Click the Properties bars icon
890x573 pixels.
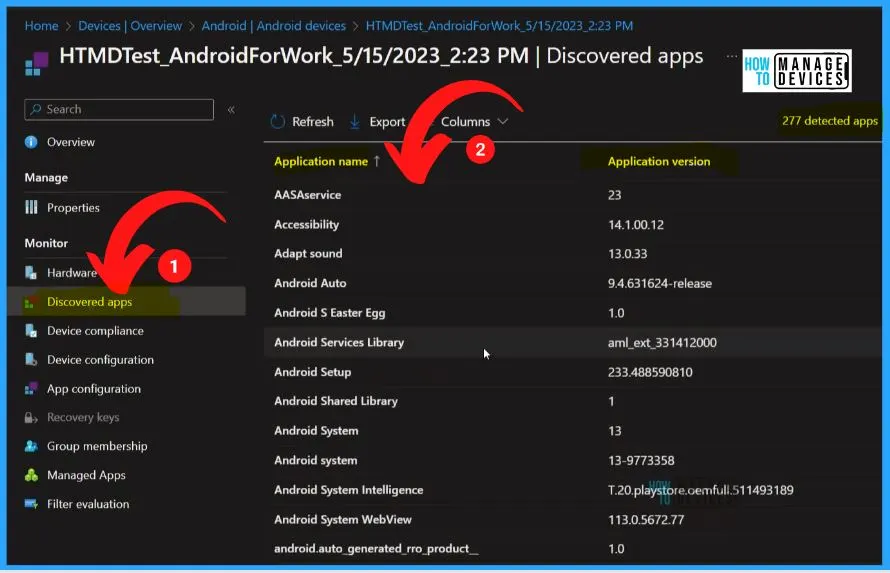coord(31,208)
